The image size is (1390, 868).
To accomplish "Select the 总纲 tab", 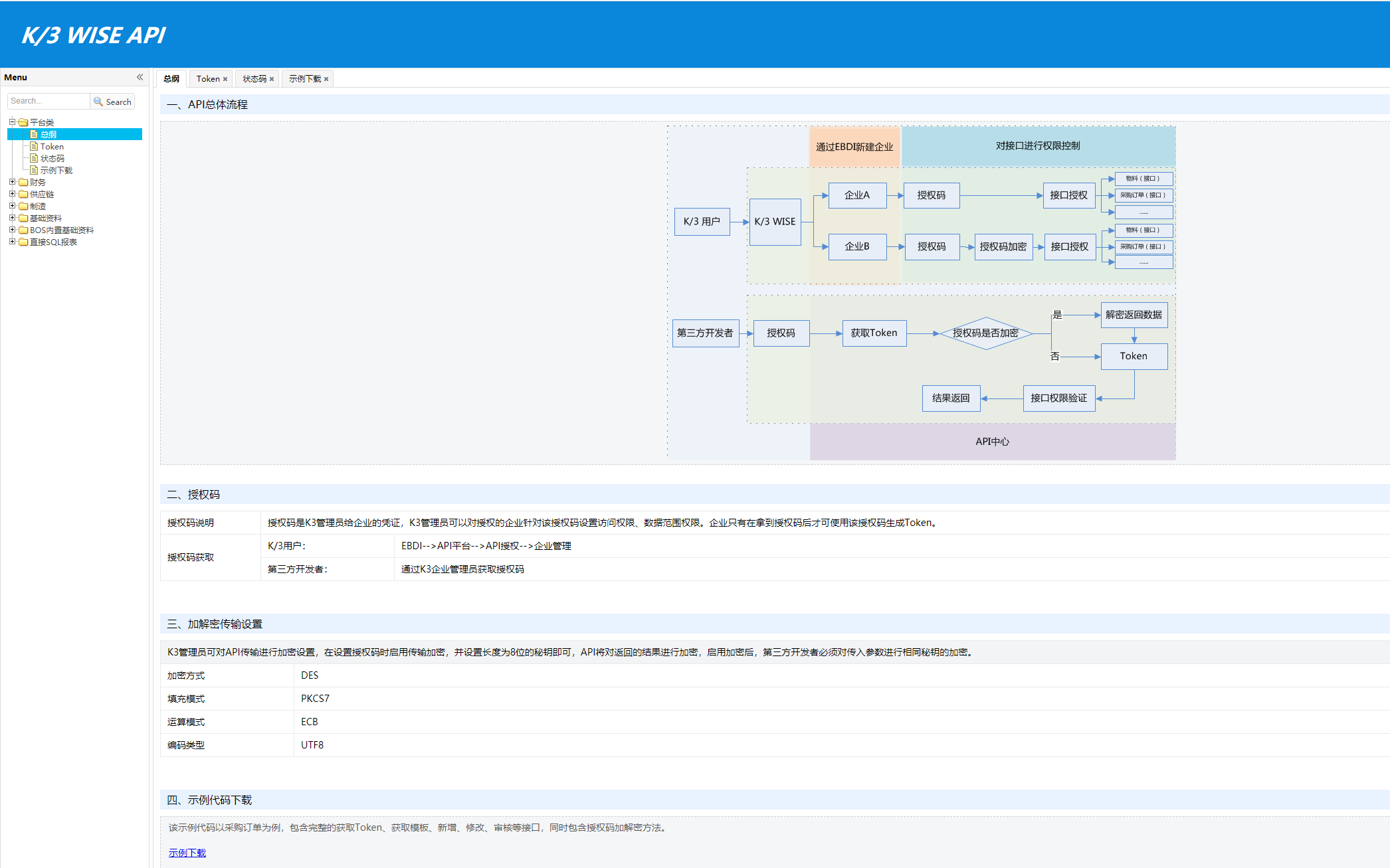I will tap(171, 79).
